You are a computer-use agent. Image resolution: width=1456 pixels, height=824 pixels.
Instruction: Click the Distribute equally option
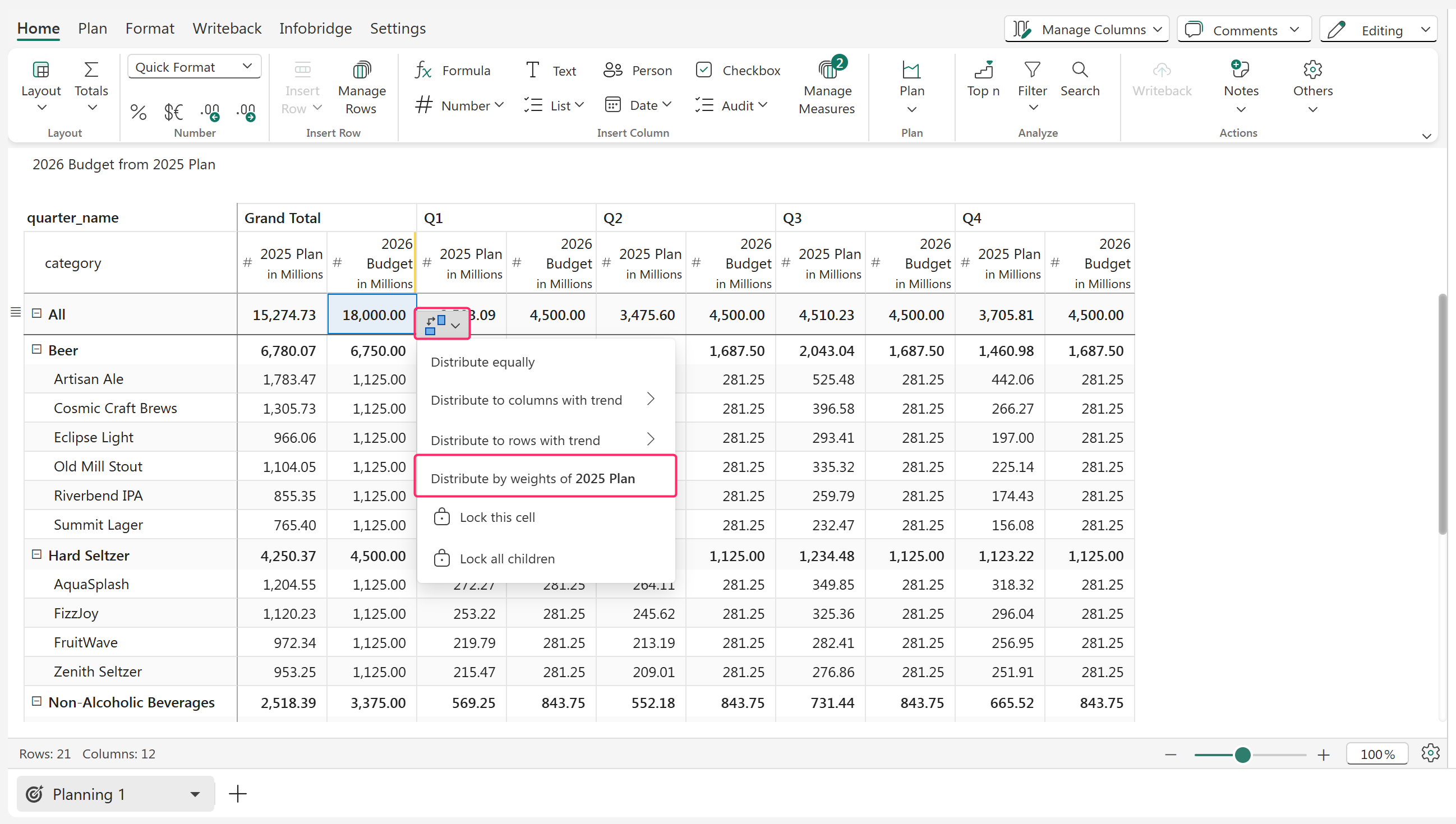pos(482,362)
